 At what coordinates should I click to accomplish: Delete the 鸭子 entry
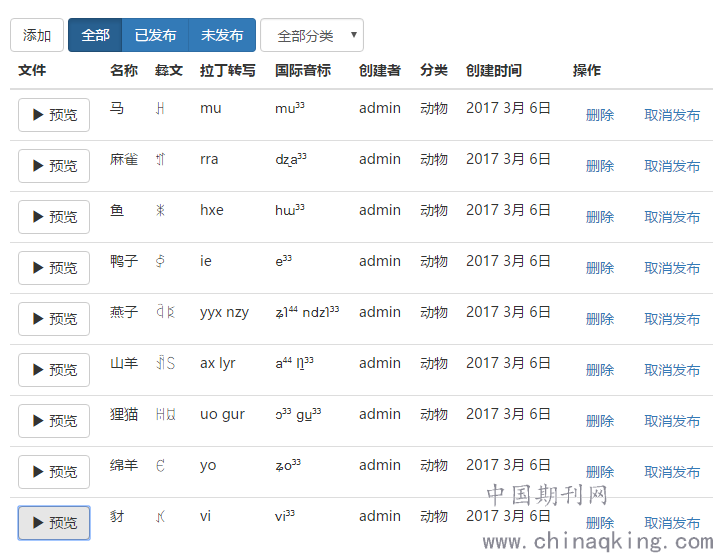(600, 268)
